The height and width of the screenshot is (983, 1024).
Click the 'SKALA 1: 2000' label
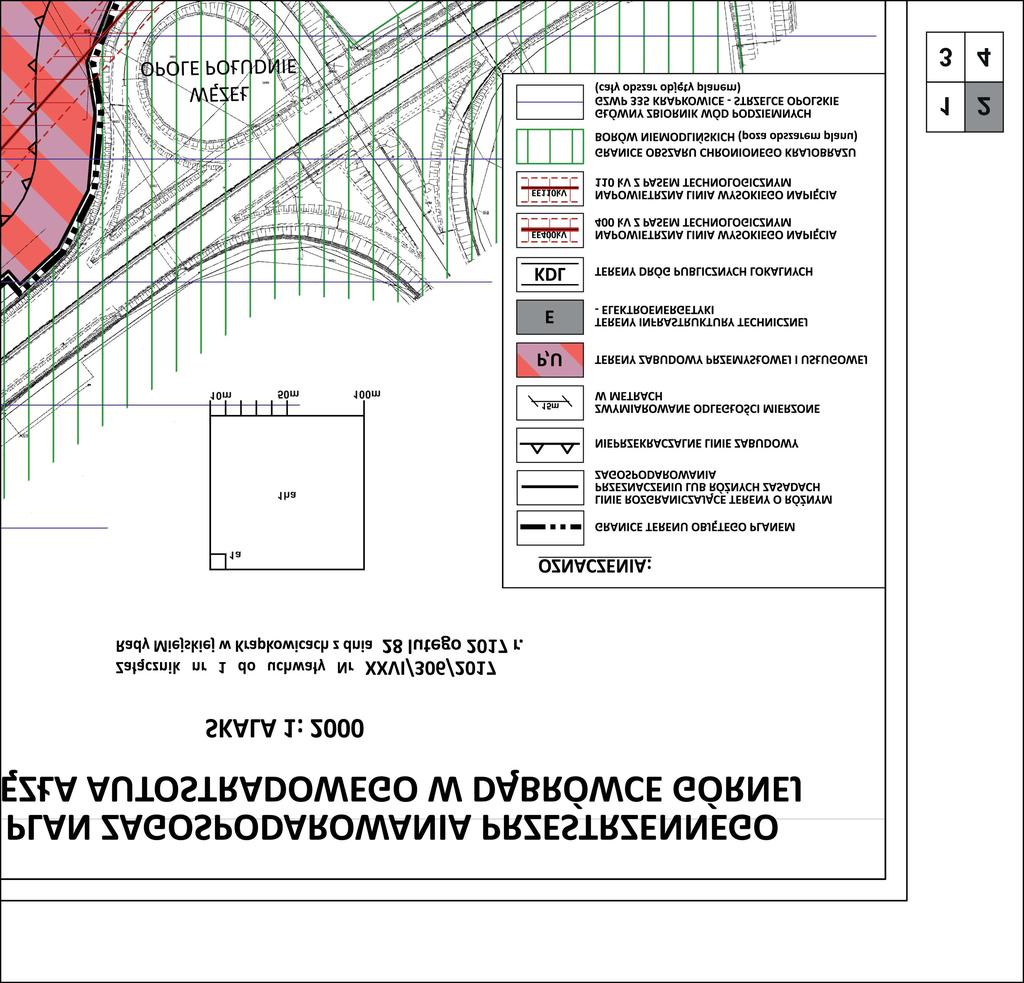click(x=285, y=728)
